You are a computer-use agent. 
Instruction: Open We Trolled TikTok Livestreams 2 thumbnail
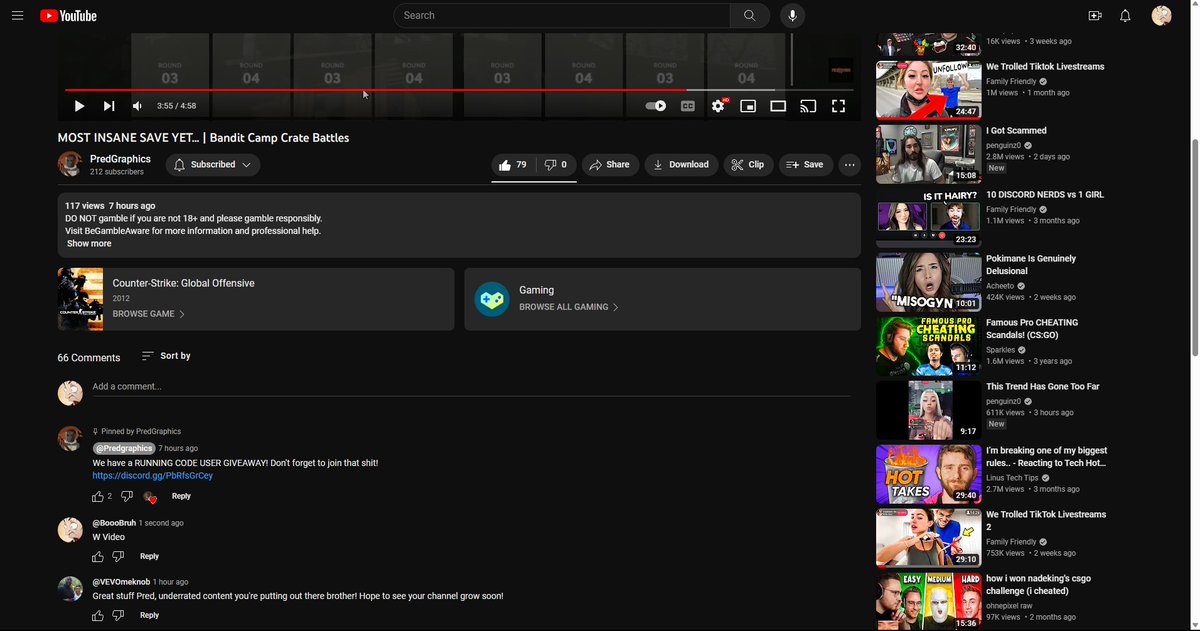[929, 538]
